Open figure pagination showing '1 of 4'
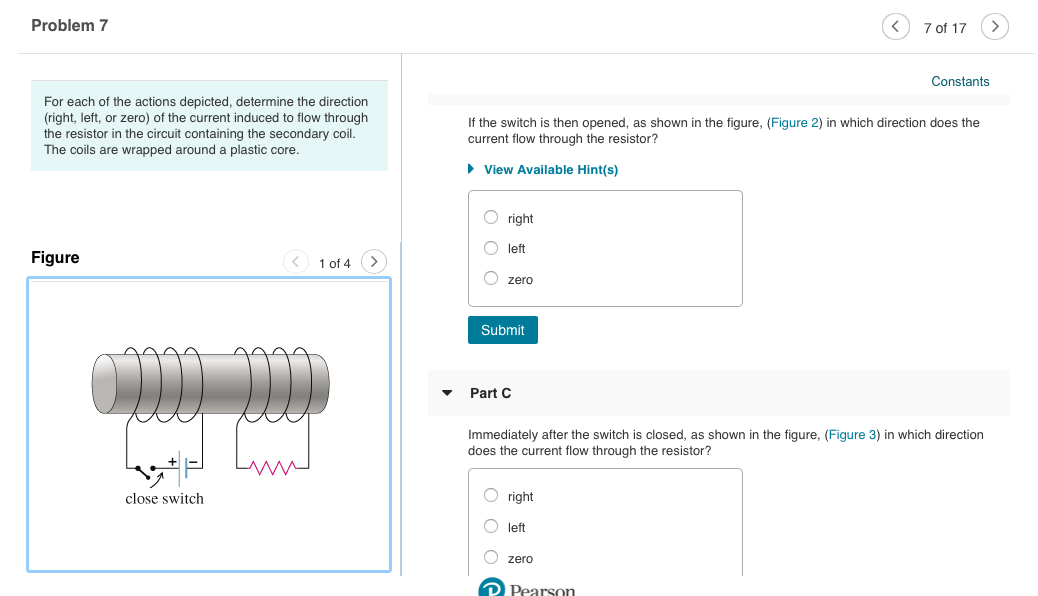Viewport: 1038px width, 596px height. coord(335,262)
